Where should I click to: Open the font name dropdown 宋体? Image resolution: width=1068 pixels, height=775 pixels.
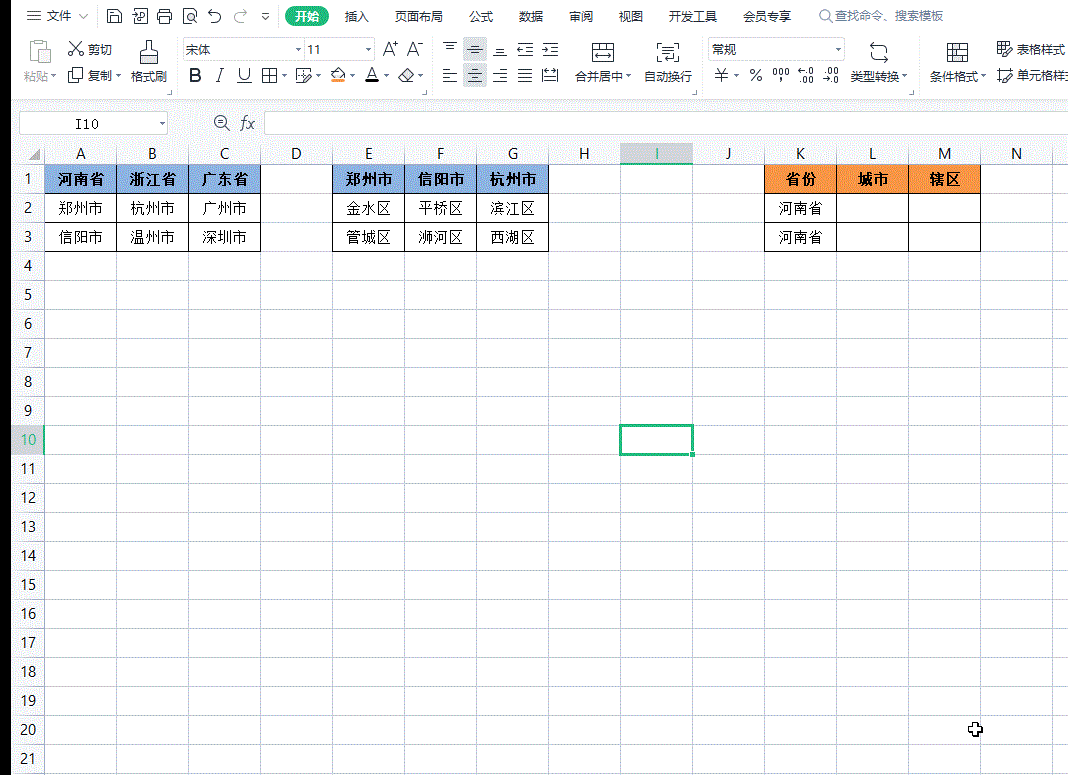coord(298,50)
